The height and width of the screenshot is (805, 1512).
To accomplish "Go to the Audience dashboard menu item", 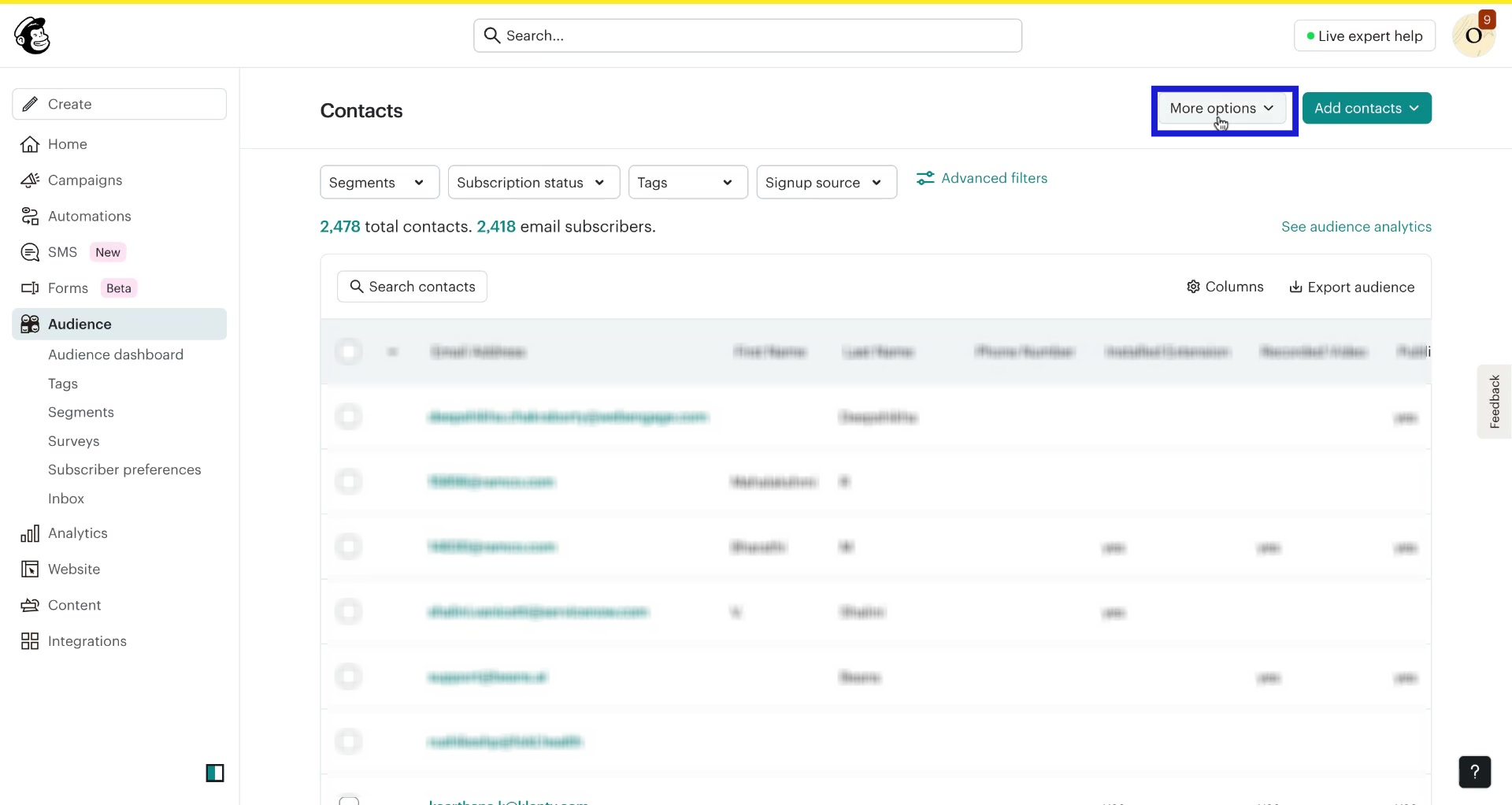I will (116, 354).
